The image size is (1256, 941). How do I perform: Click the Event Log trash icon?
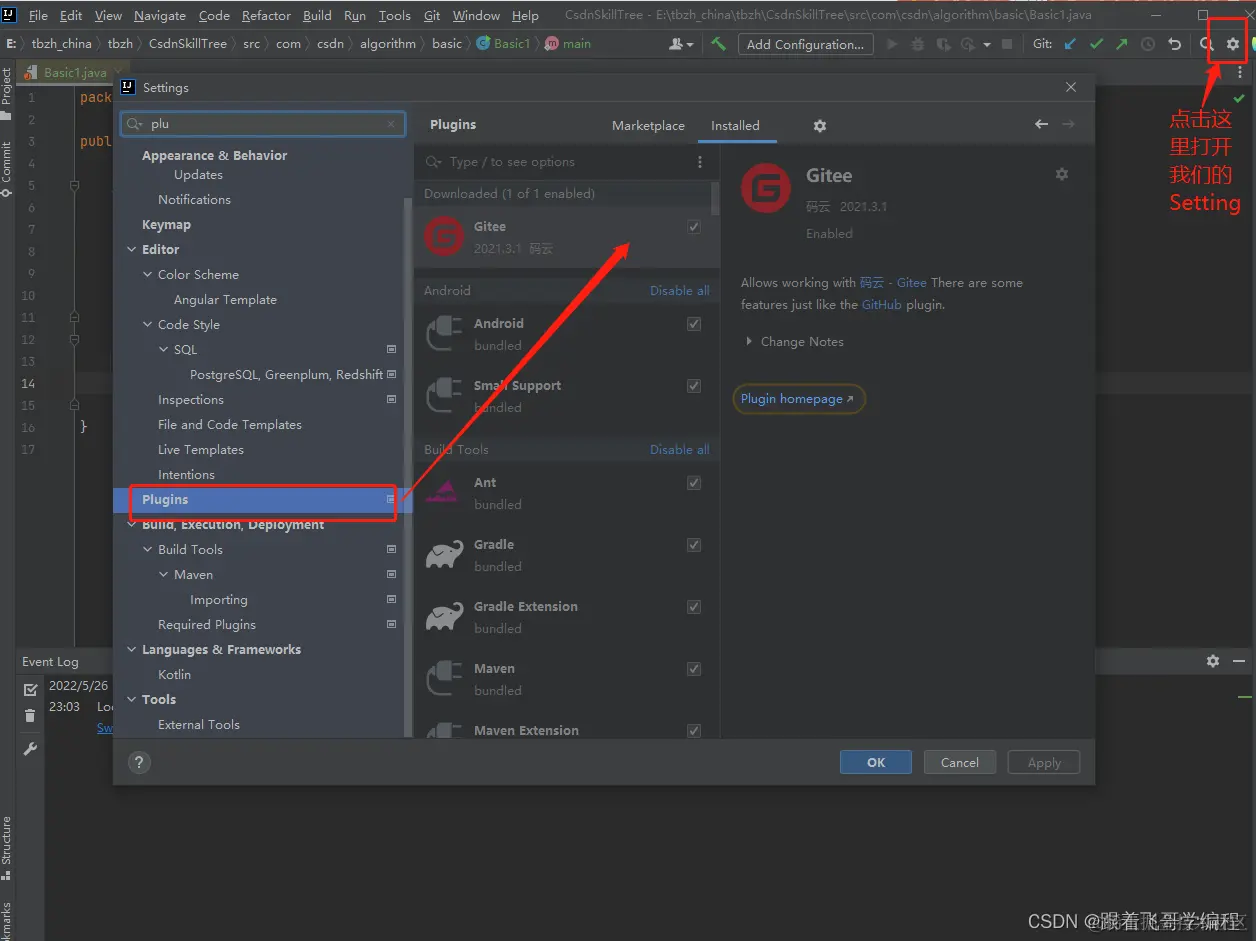pos(30,715)
